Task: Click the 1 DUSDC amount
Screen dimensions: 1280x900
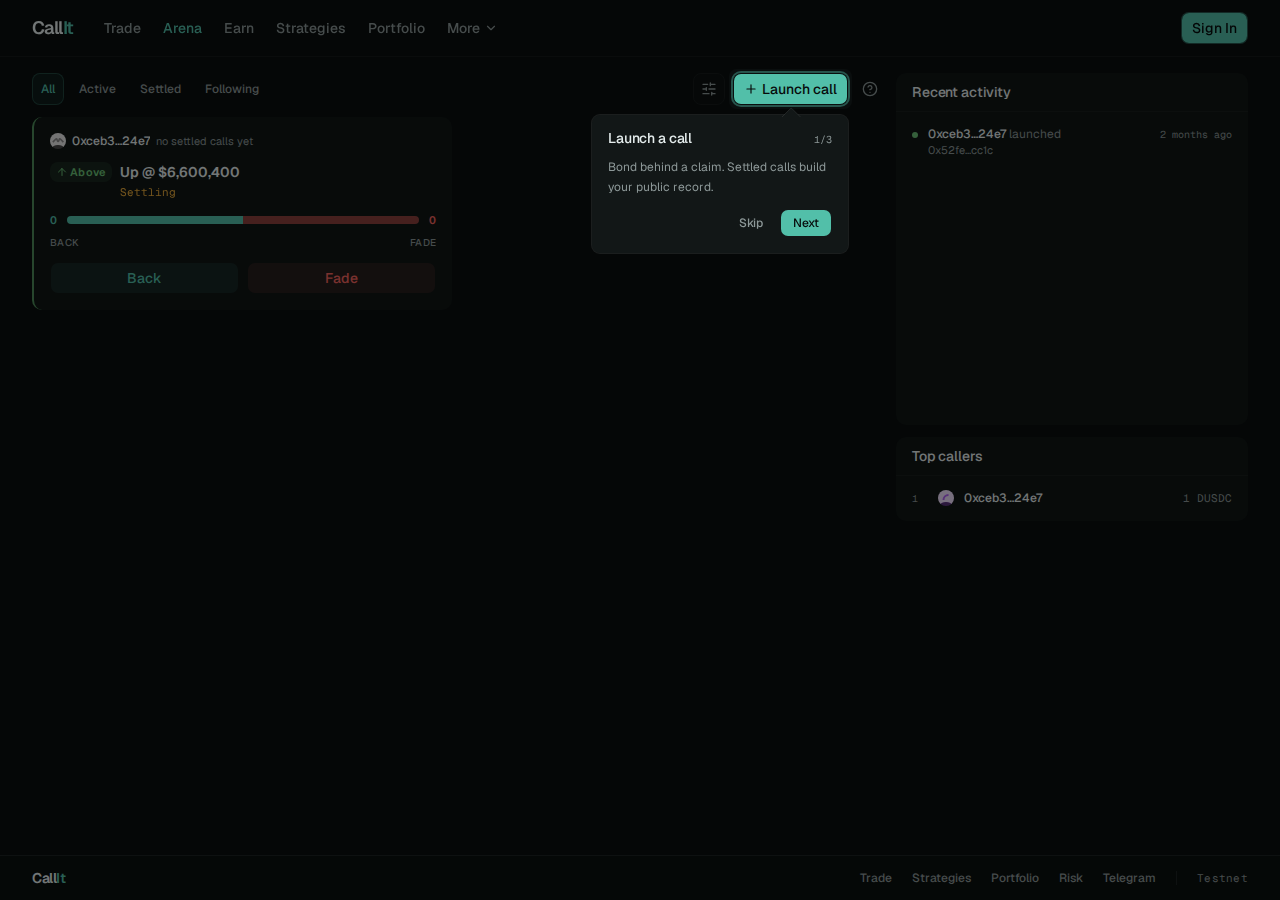Action: coord(1207,498)
